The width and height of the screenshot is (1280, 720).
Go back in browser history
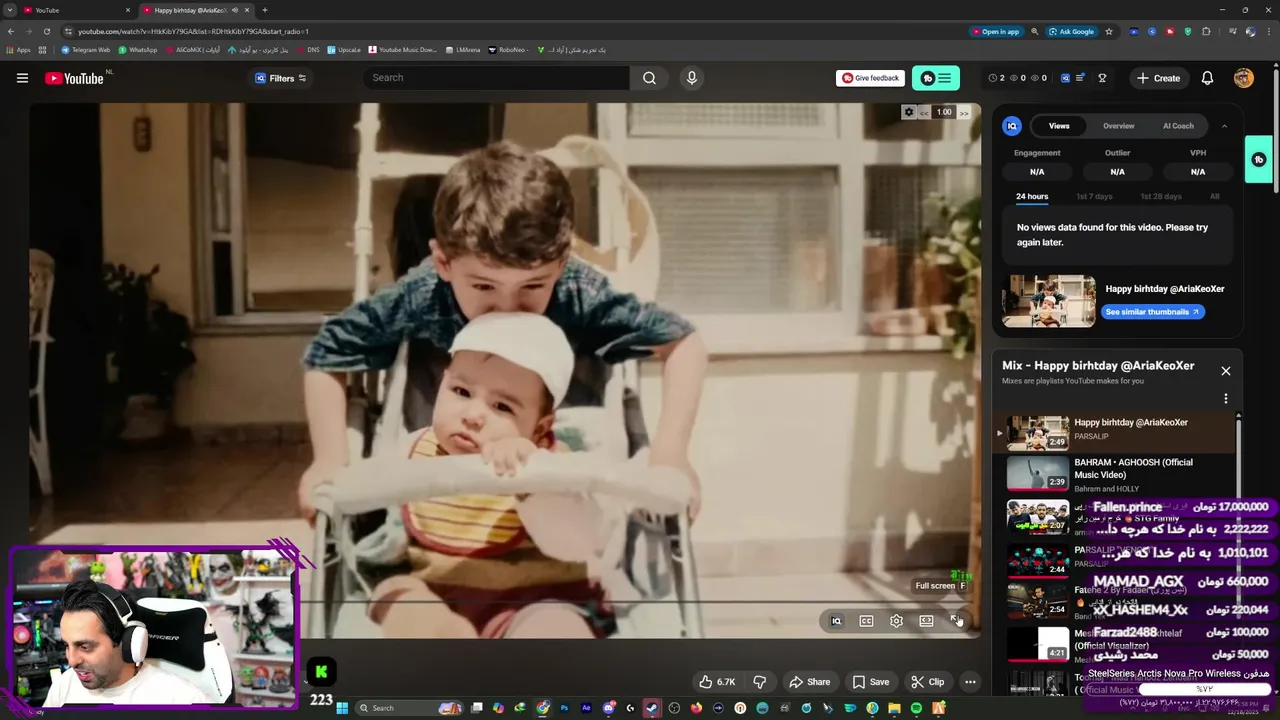pos(11,31)
